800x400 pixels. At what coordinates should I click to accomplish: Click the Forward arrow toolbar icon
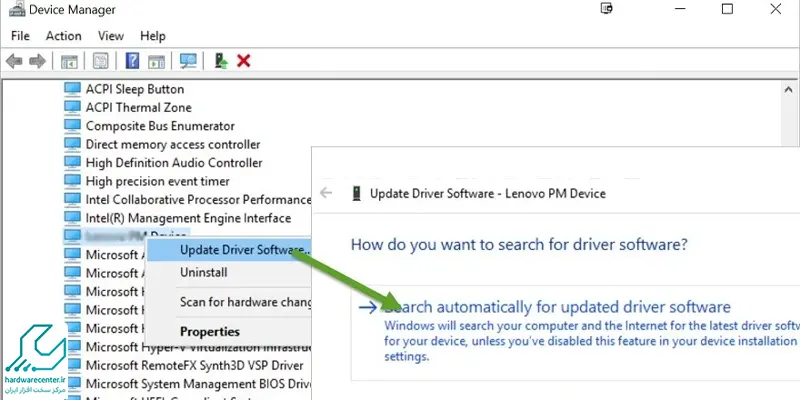(37, 61)
